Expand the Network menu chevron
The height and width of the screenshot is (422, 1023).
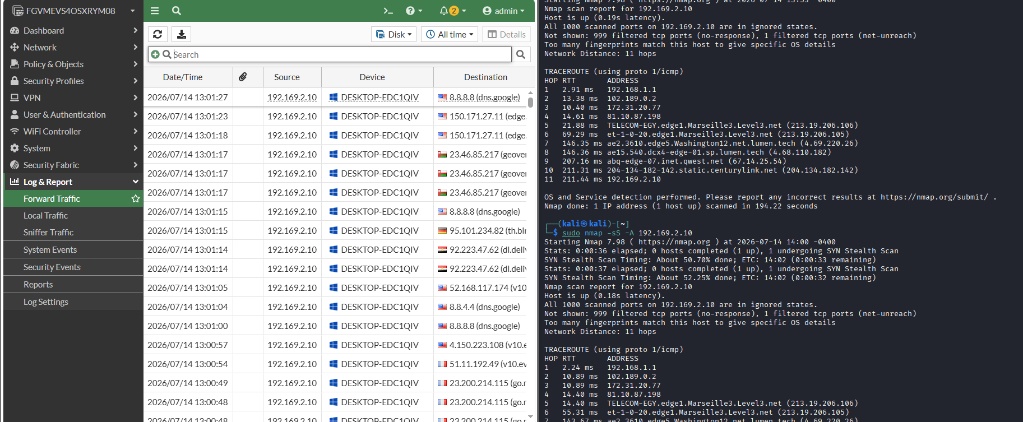click(135, 48)
